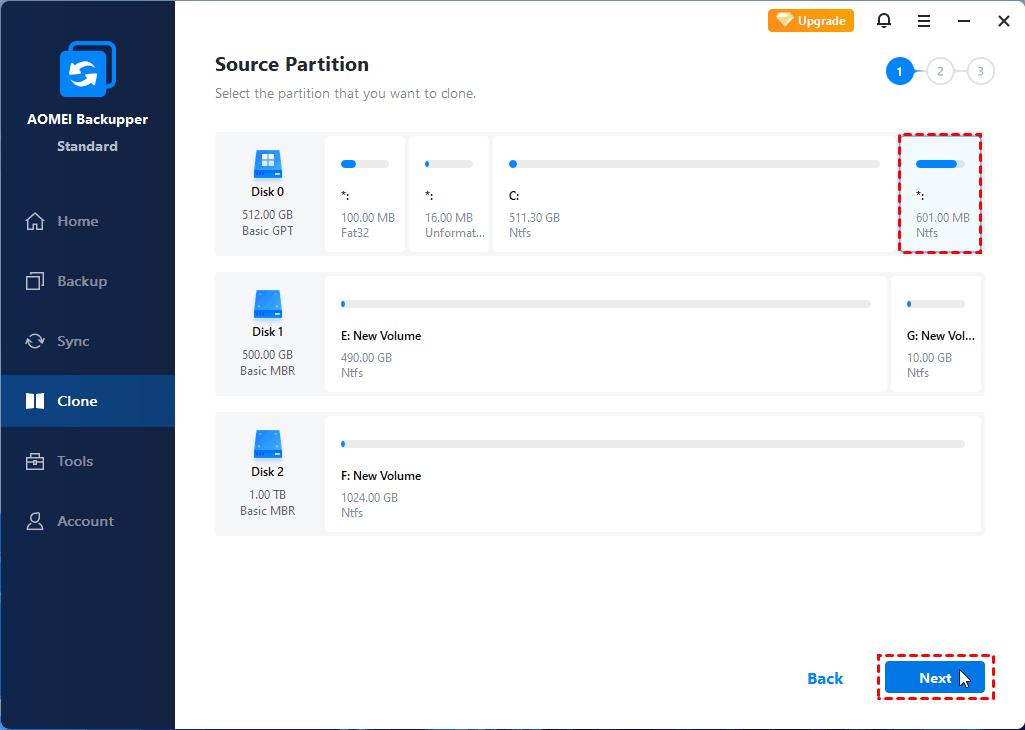Choose the 16.00 MB unformatted partition

click(449, 195)
